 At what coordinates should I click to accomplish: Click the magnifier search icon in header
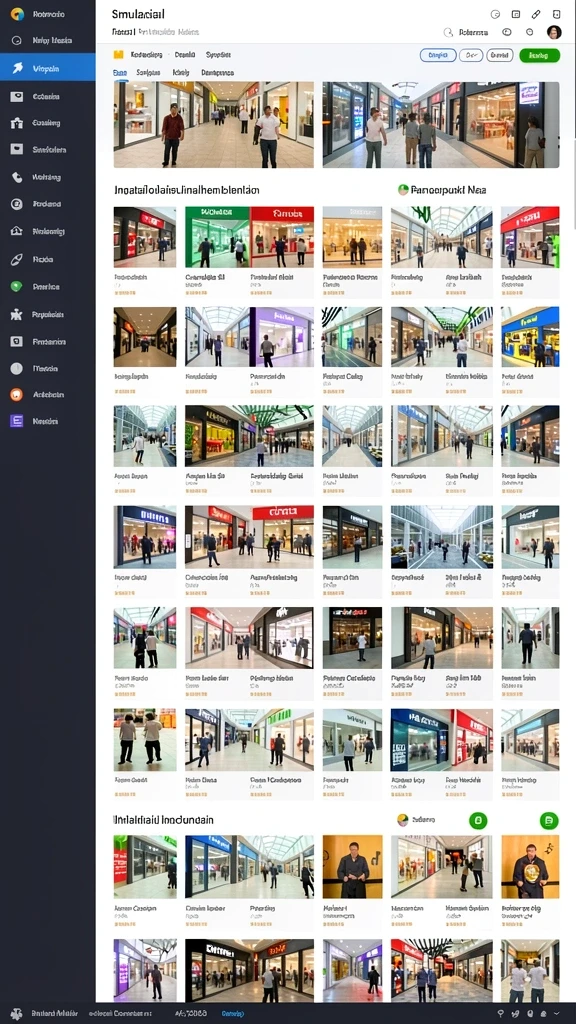pyautogui.click(x=448, y=32)
